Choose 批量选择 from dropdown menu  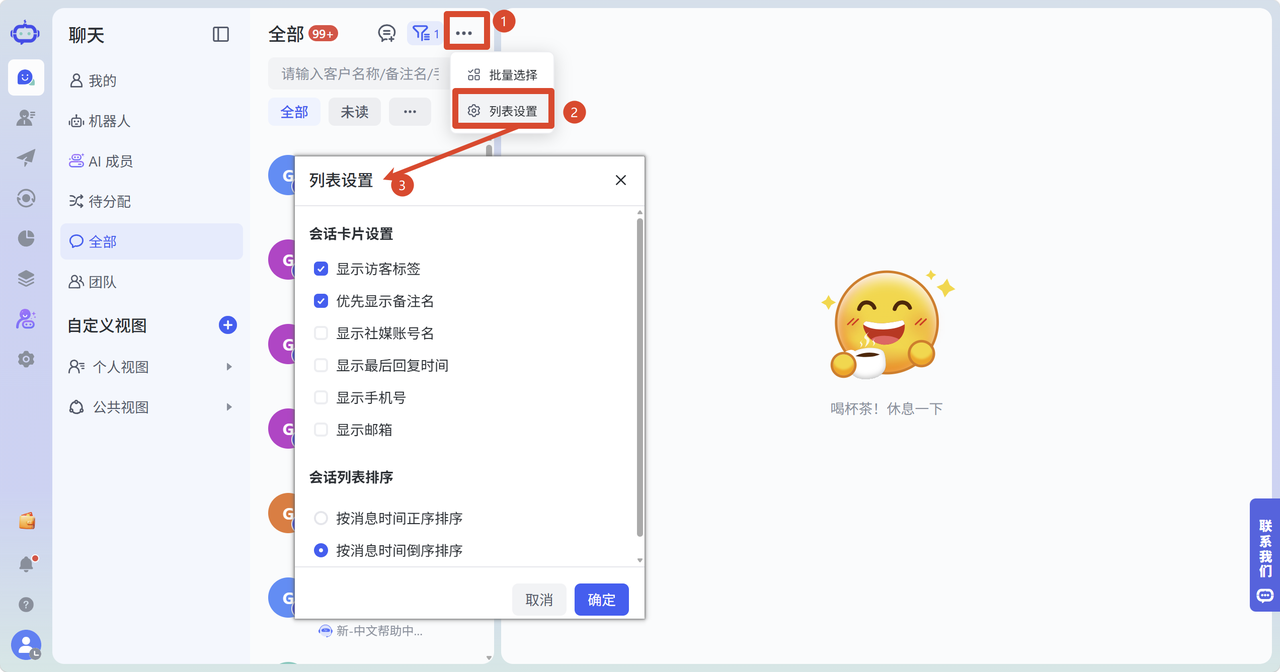502,75
